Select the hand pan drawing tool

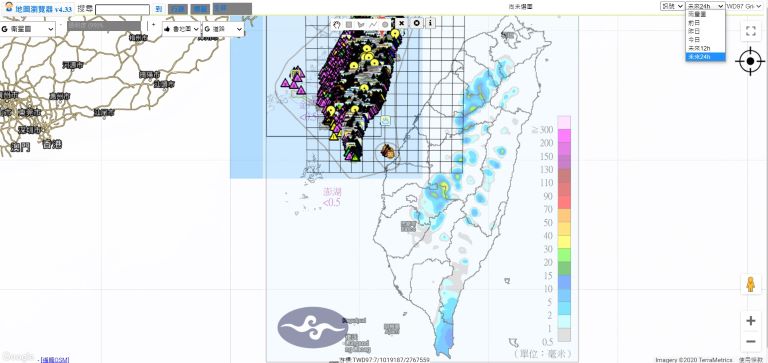[337, 24]
